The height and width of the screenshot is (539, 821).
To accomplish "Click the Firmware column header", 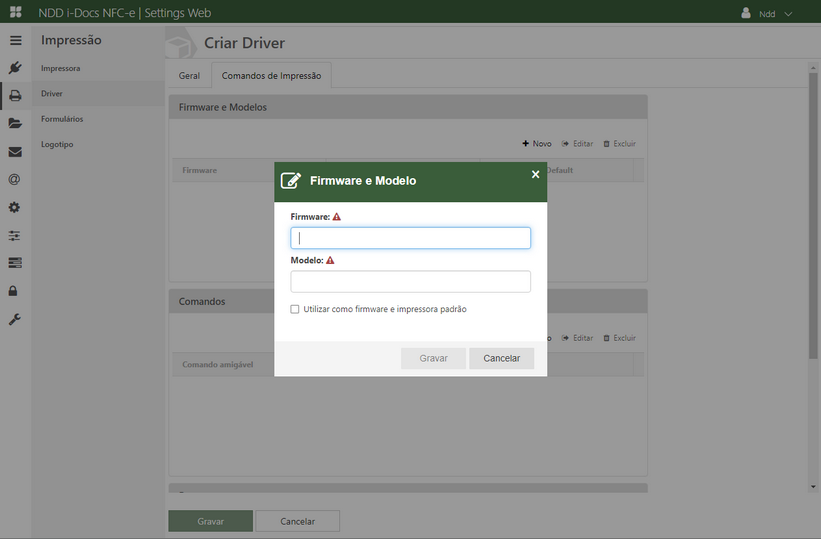I will point(199,170).
